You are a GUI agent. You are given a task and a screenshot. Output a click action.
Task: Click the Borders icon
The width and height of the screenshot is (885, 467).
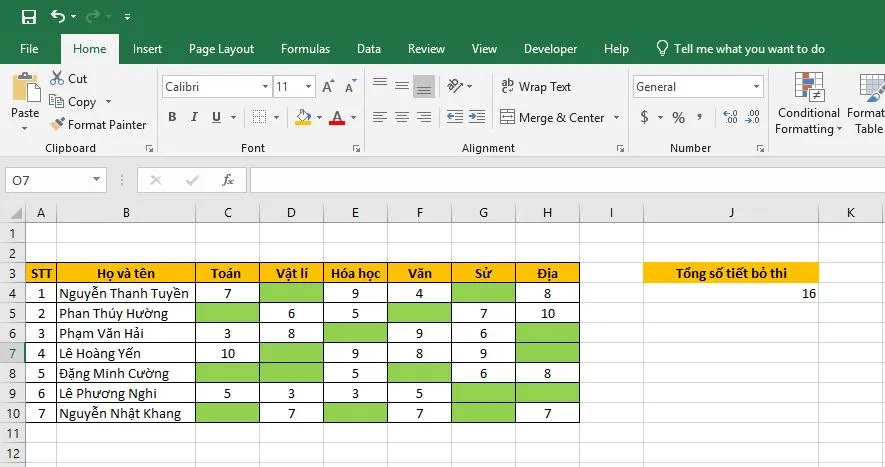259,117
